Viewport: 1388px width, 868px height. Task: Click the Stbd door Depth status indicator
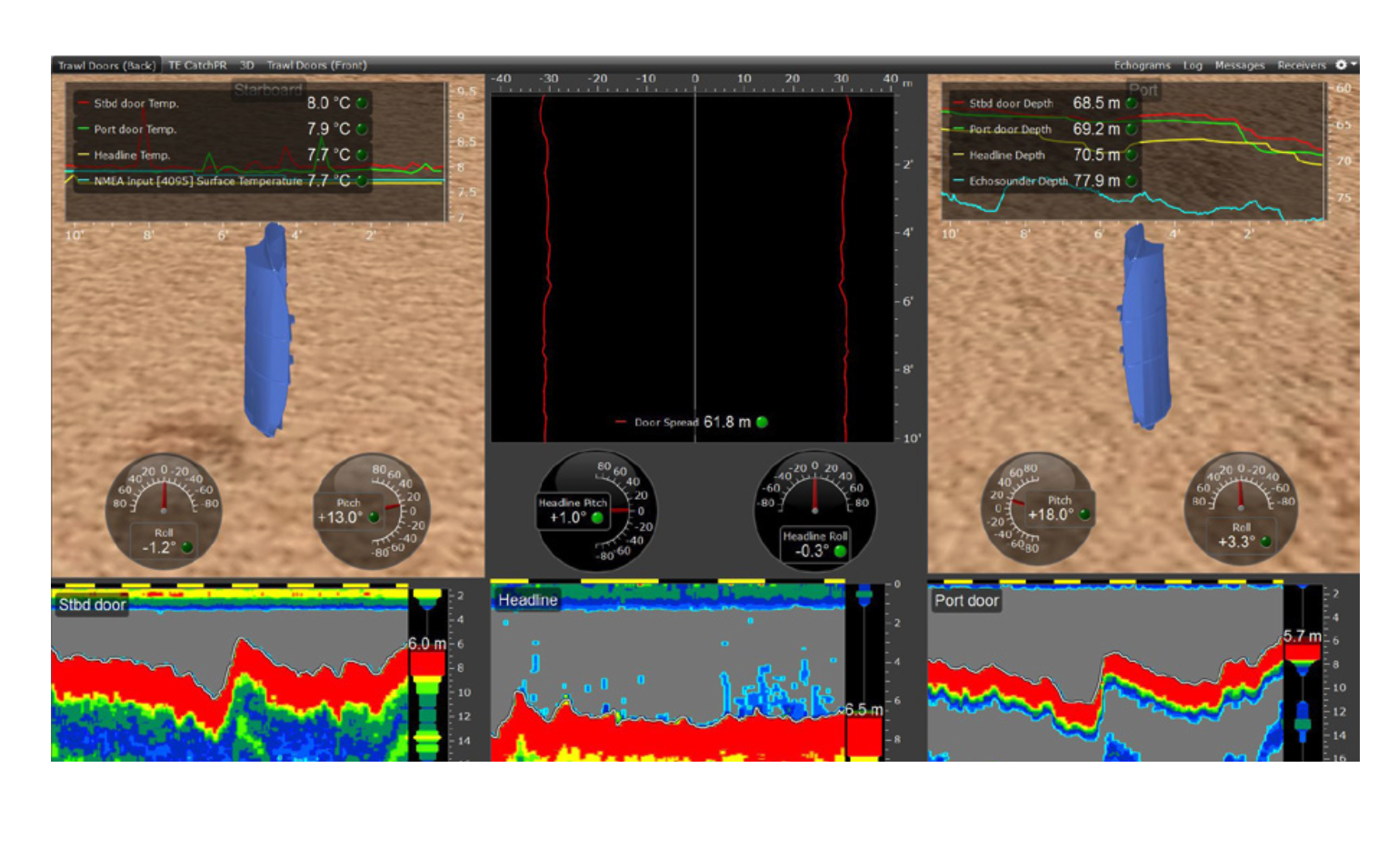point(1132,103)
